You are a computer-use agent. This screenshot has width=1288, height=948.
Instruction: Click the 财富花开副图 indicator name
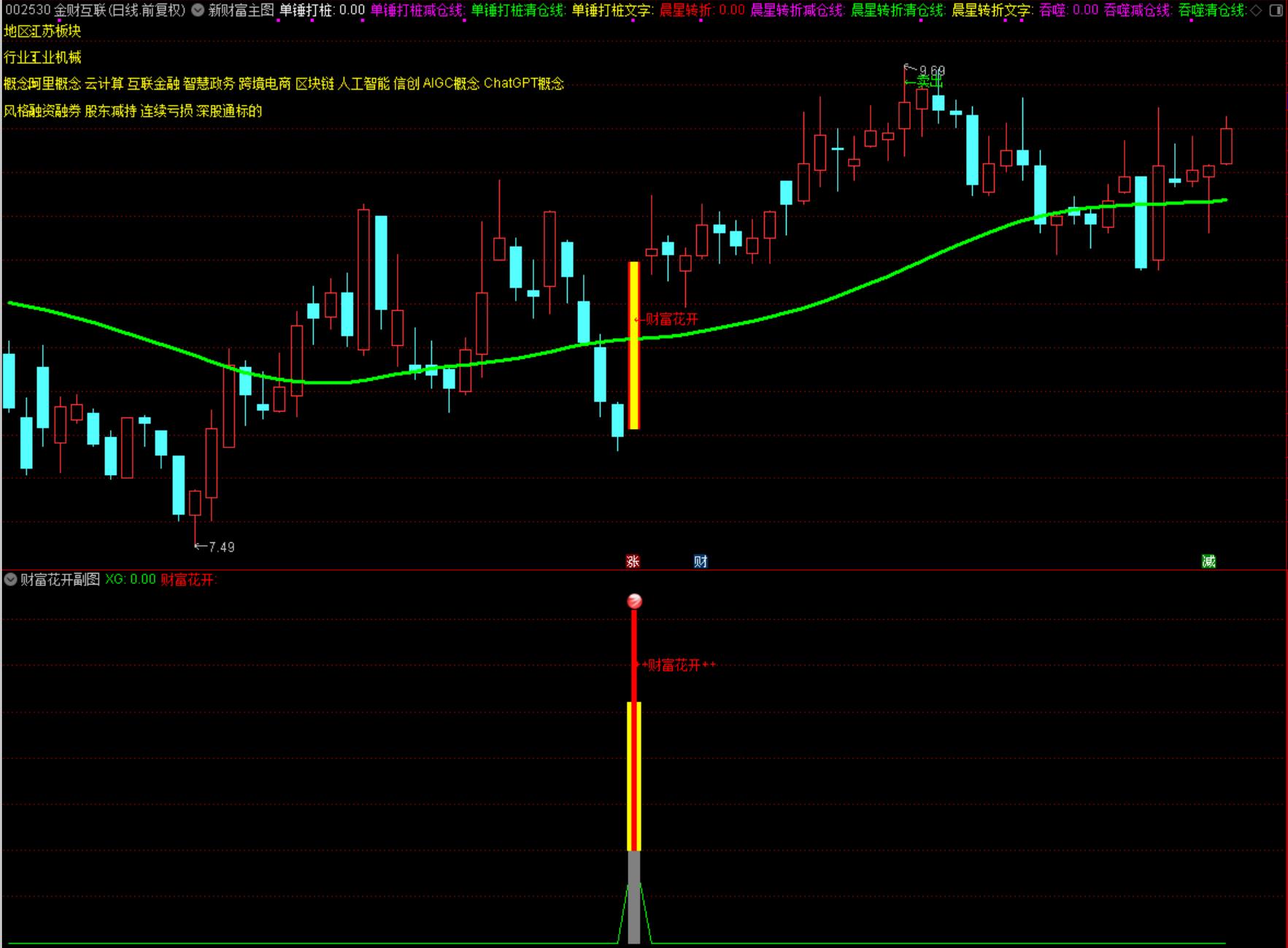click(60, 579)
